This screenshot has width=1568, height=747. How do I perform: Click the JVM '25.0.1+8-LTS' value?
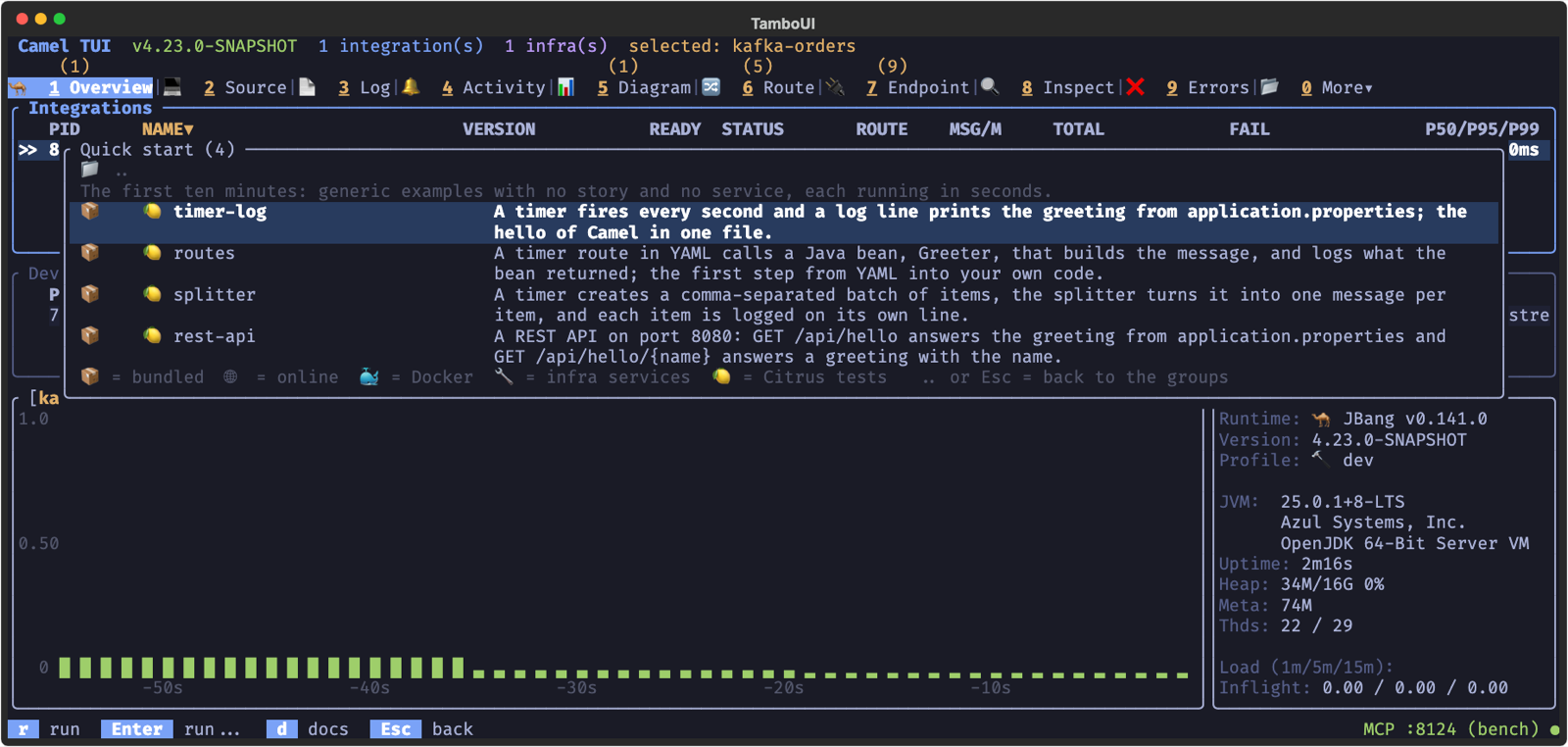click(x=1343, y=501)
